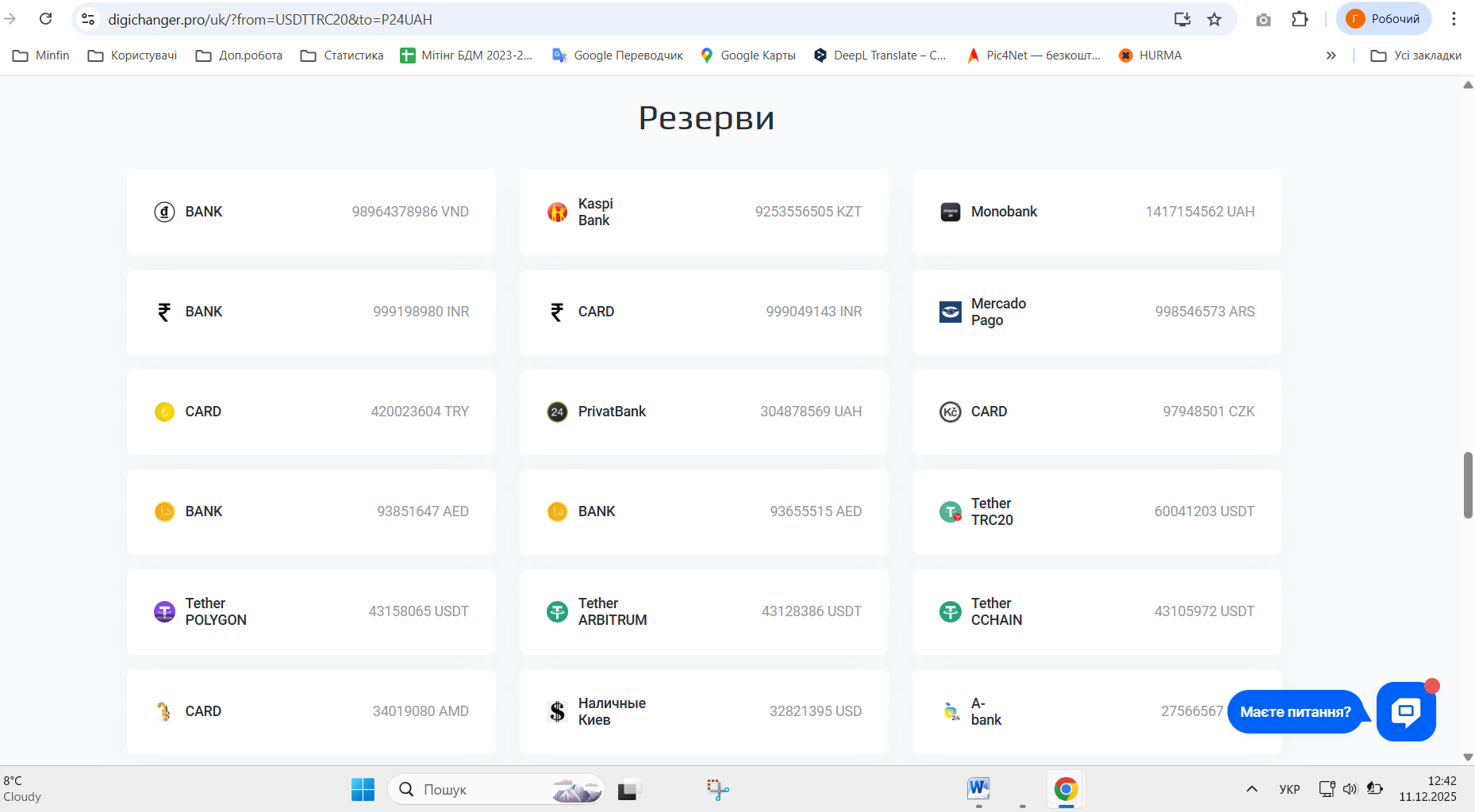Click the Tether POLYGON icon

coord(164,611)
